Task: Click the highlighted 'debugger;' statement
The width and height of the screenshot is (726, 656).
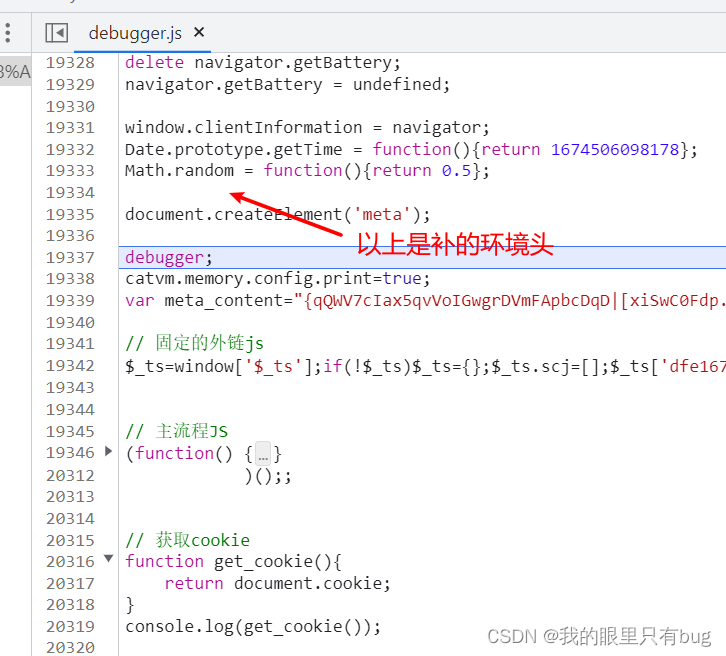Action: [169, 257]
